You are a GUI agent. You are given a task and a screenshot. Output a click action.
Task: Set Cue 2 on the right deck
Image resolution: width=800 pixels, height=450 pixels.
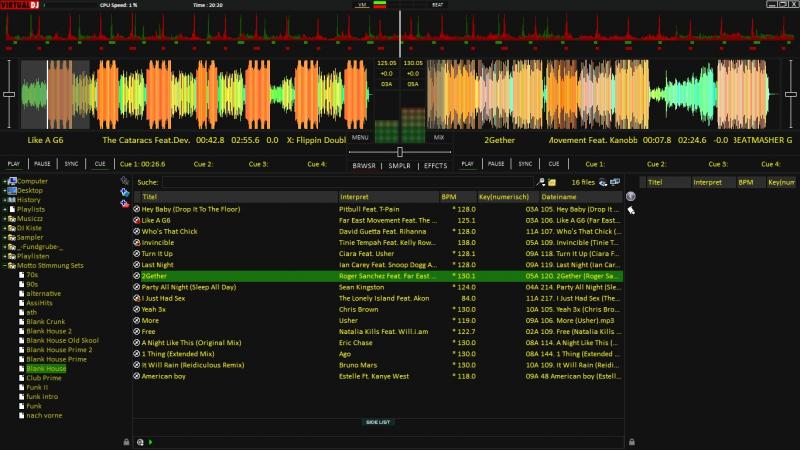coord(656,164)
